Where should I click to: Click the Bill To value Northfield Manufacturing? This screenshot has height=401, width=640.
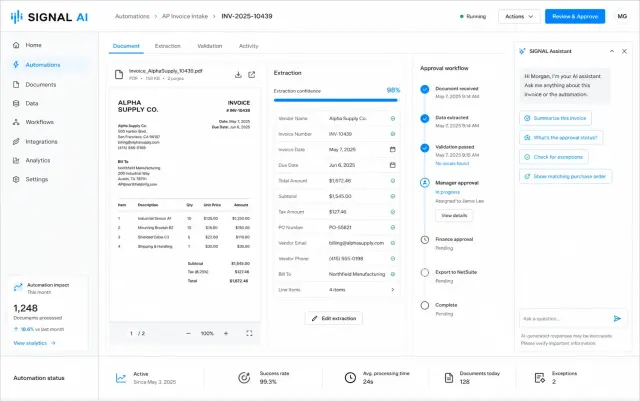(357, 274)
